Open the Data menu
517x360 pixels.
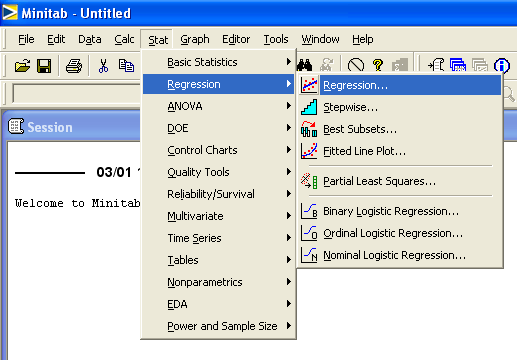[x=90, y=39]
